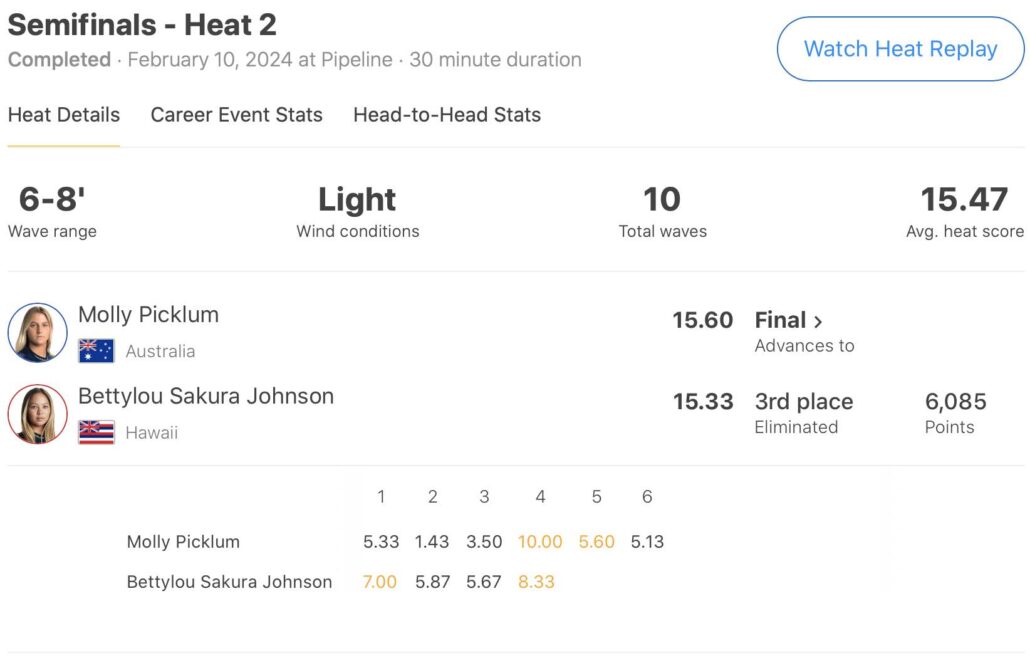Click Molly Picklum's 10.00 wave score
Viewport: 1030px width, 663px height.
coord(540,542)
